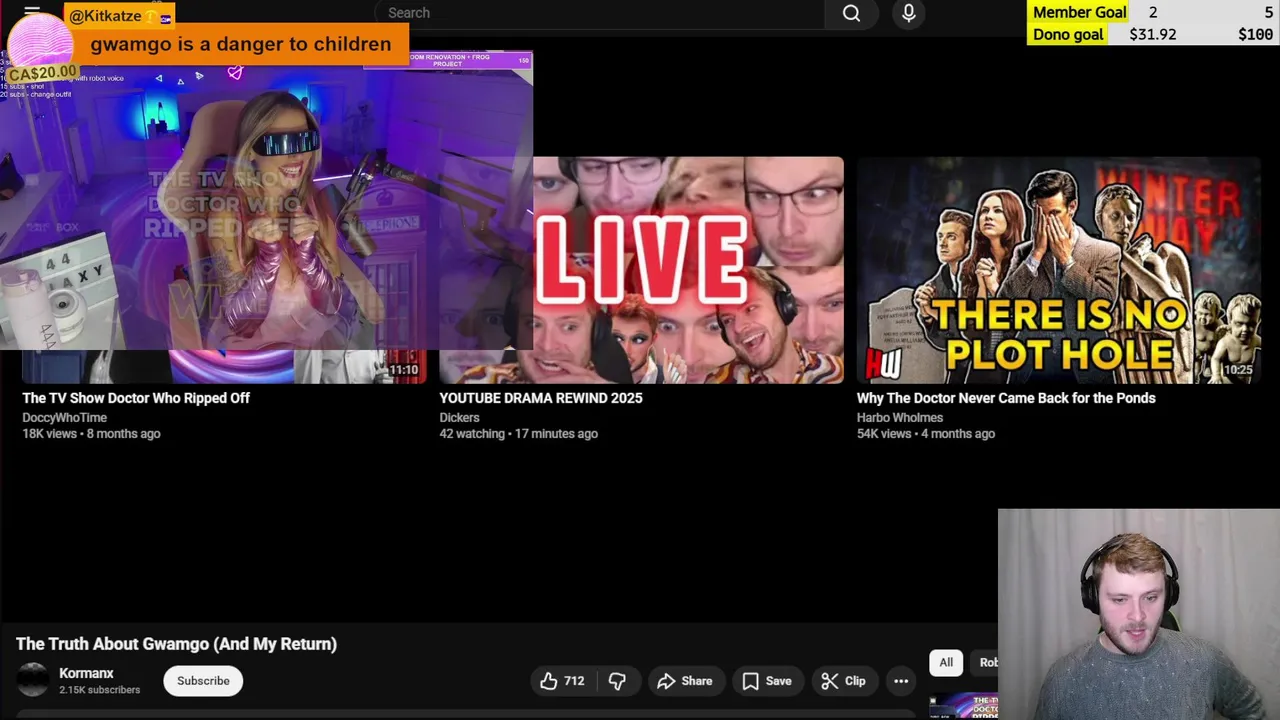Viewport: 1280px width, 720px height.
Task: Open the hamburger guide menu
Action: [32, 12]
